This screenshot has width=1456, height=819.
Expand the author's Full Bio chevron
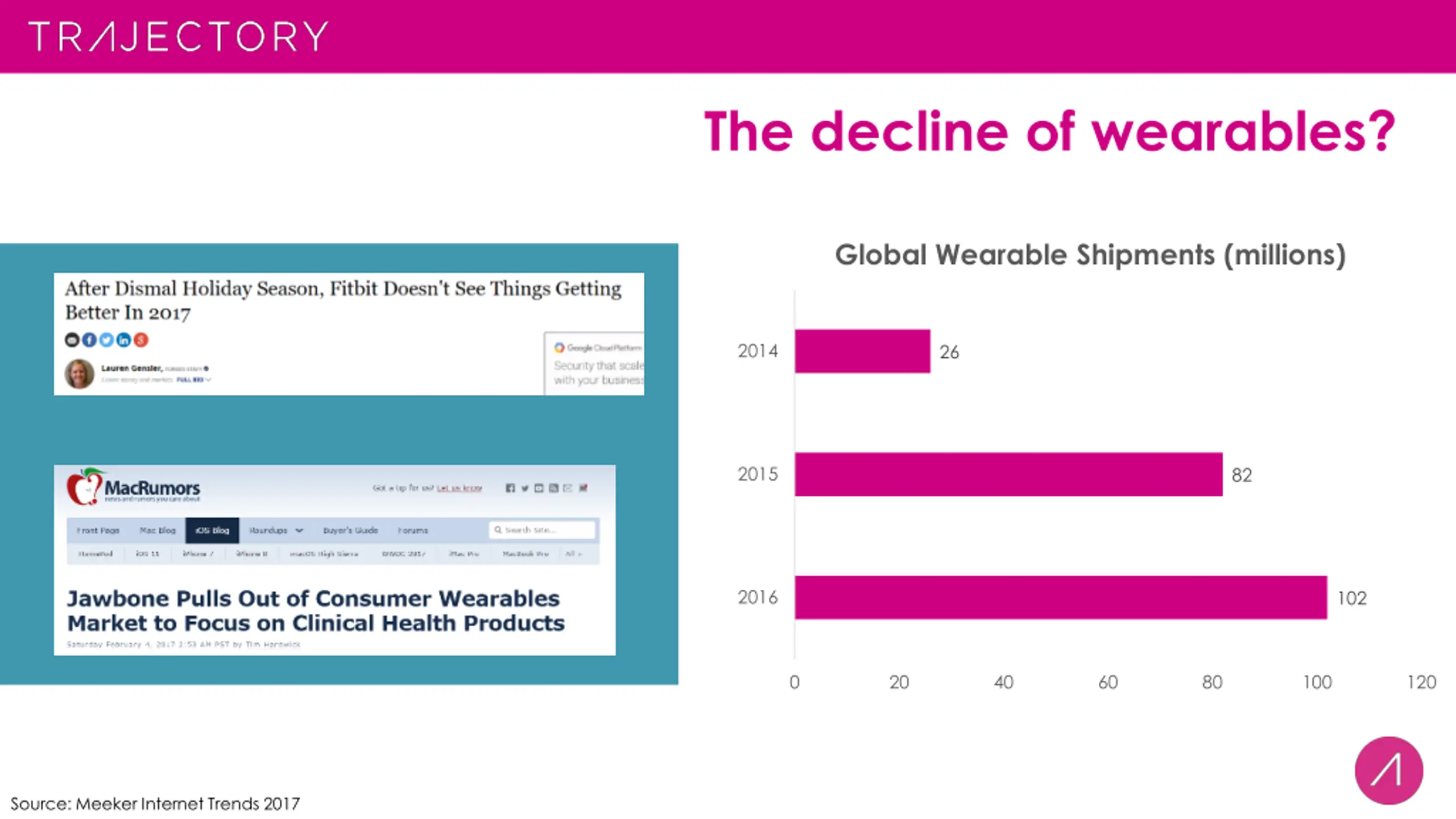click(208, 380)
